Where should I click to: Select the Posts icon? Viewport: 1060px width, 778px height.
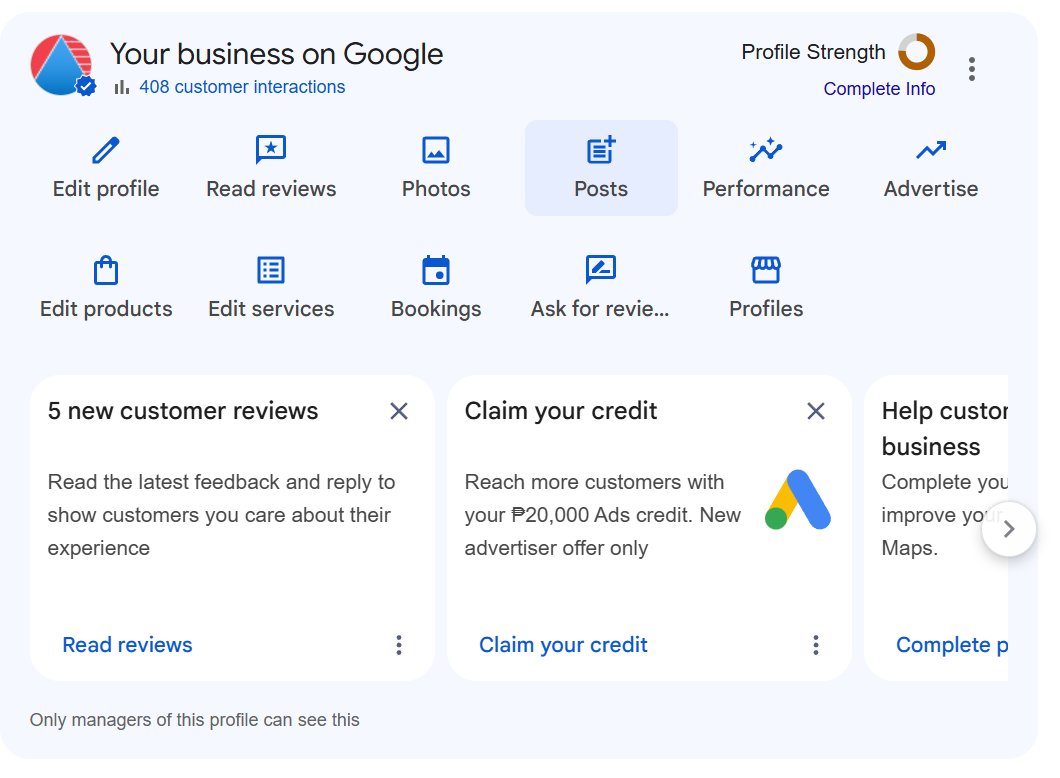point(601,150)
